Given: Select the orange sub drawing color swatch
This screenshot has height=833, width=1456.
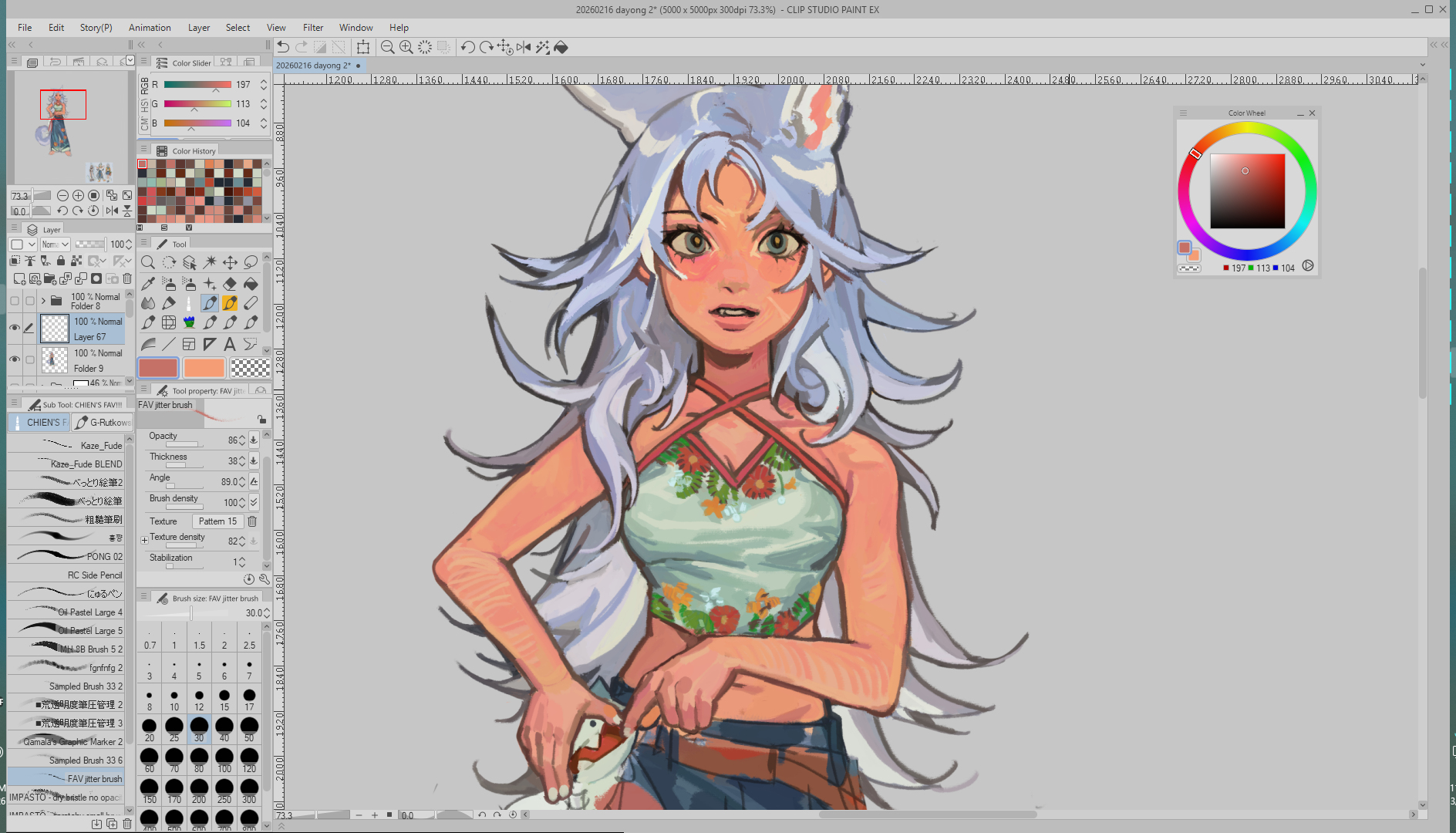Looking at the screenshot, I should (x=204, y=368).
